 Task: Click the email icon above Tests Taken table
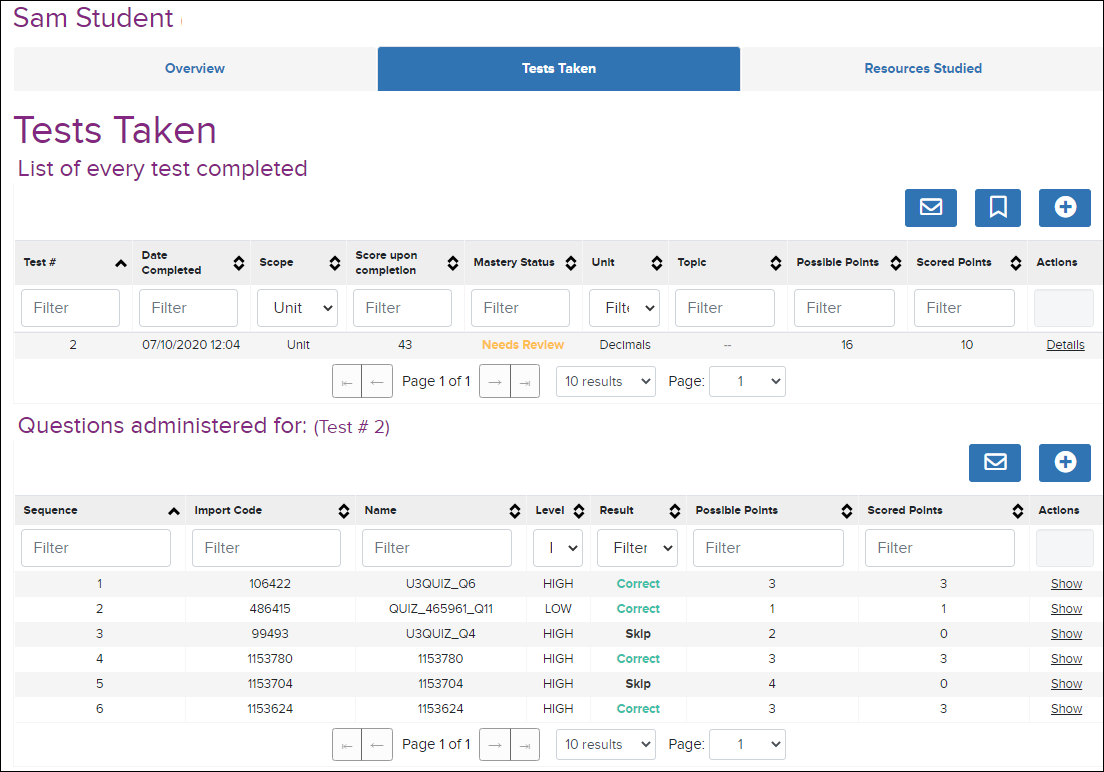point(930,207)
